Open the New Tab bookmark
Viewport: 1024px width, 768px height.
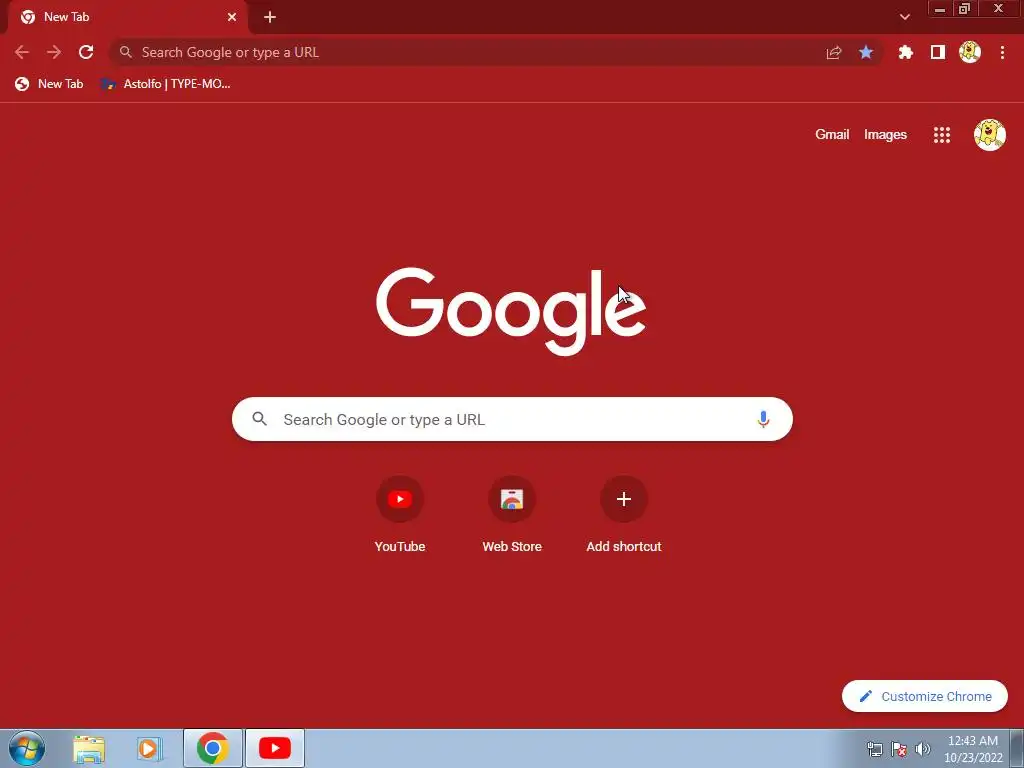coord(50,84)
